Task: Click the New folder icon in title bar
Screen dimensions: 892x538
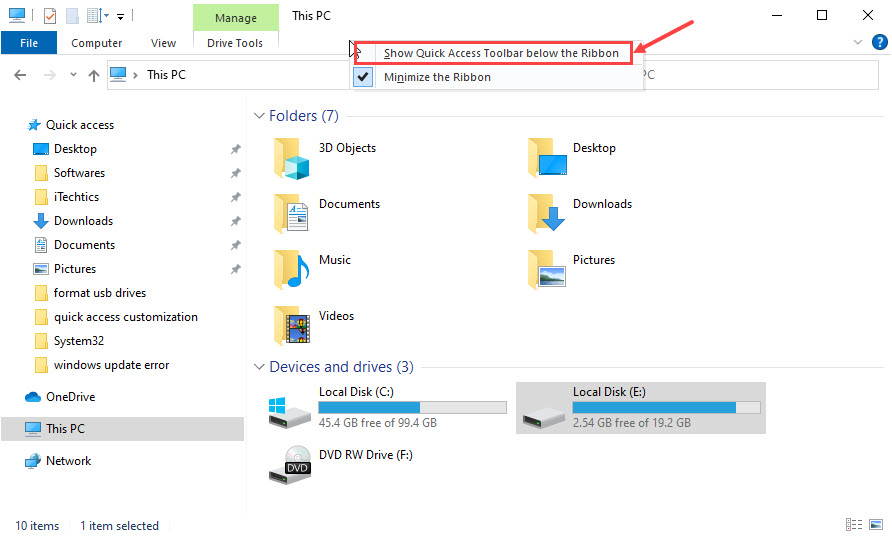Action: pos(72,15)
